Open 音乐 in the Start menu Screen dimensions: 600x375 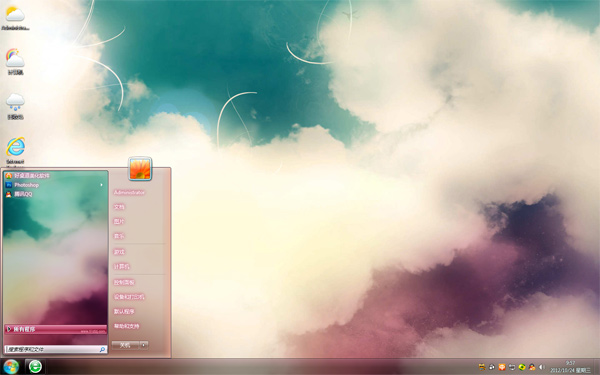point(119,236)
